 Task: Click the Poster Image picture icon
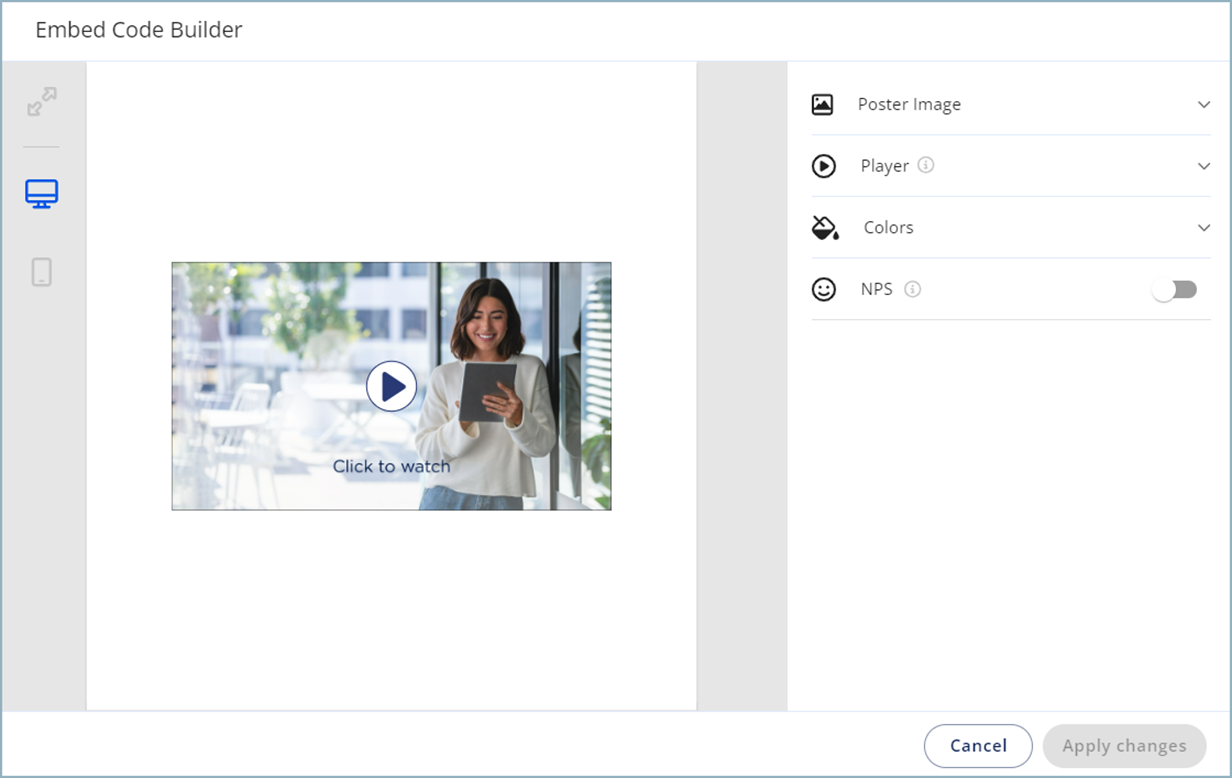(823, 104)
